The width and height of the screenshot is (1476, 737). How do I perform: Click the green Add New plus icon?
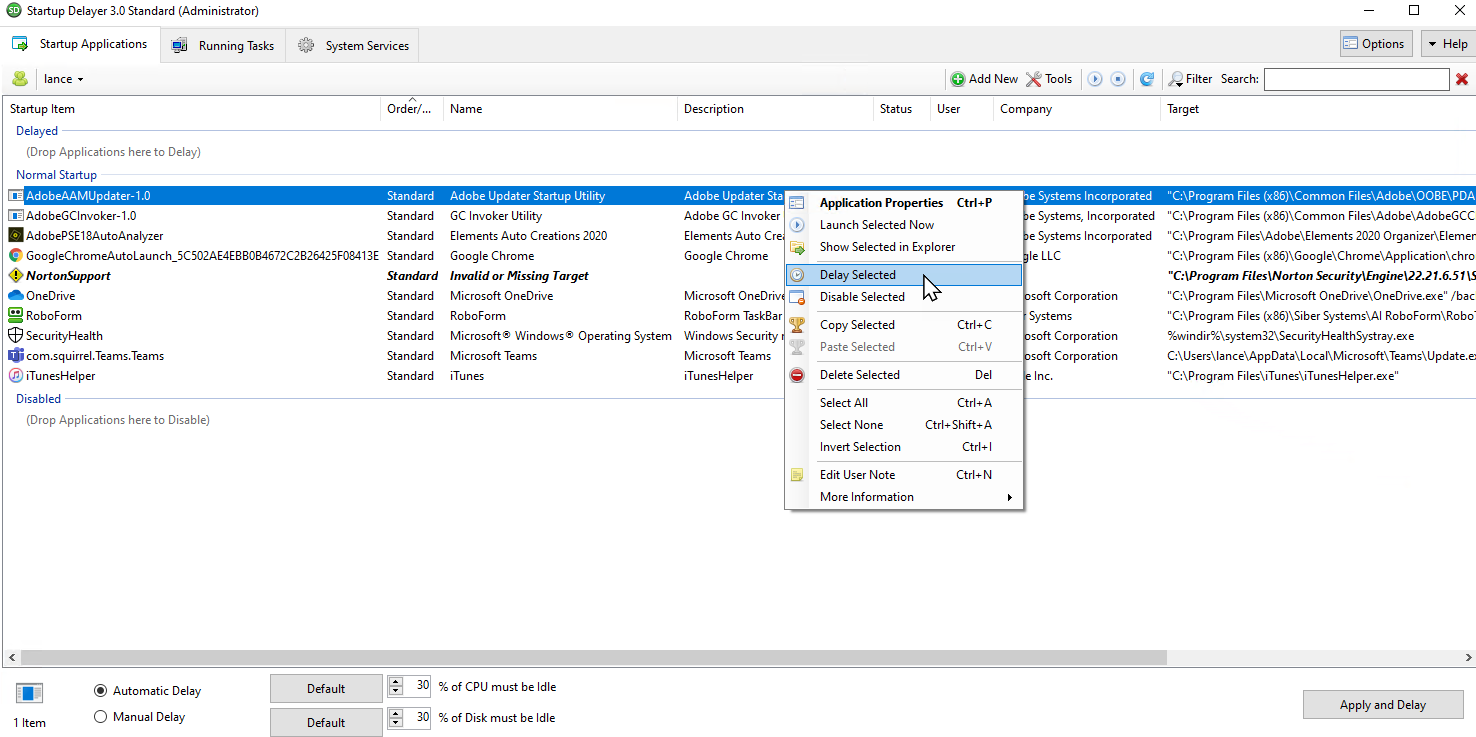click(x=958, y=79)
